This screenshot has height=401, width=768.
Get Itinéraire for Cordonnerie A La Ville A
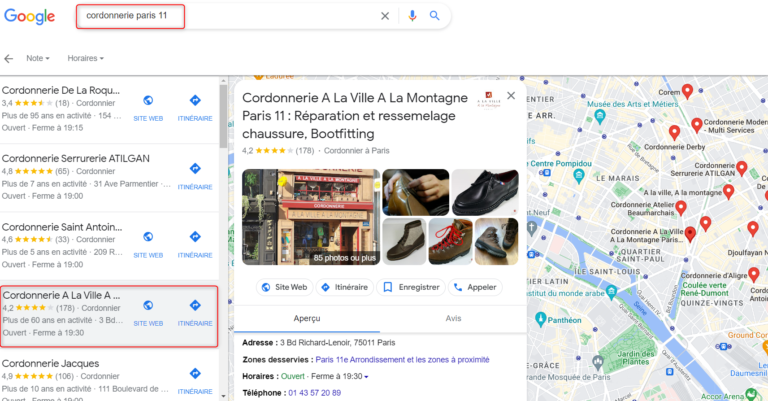tap(195, 306)
